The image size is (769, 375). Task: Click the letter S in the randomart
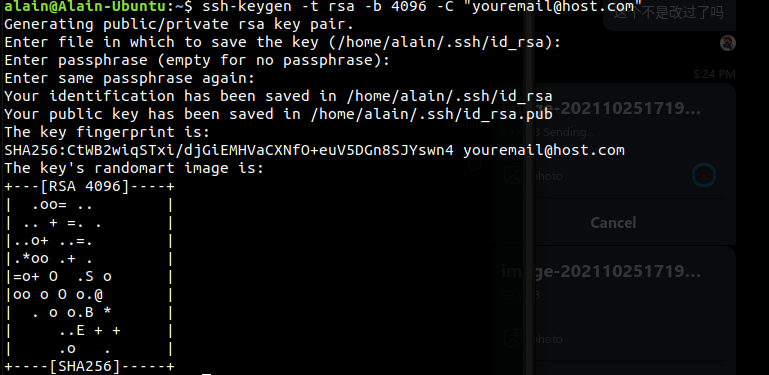(x=89, y=276)
